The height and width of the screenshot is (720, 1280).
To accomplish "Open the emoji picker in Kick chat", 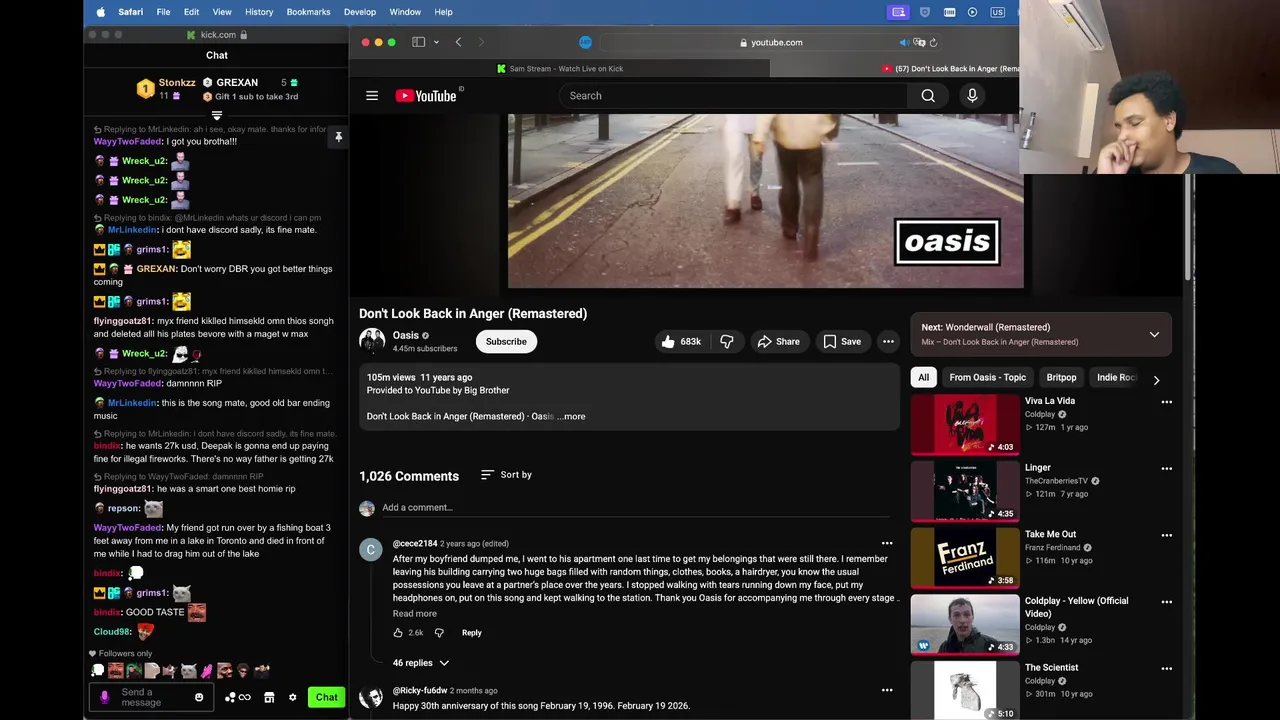I will click(199, 697).
